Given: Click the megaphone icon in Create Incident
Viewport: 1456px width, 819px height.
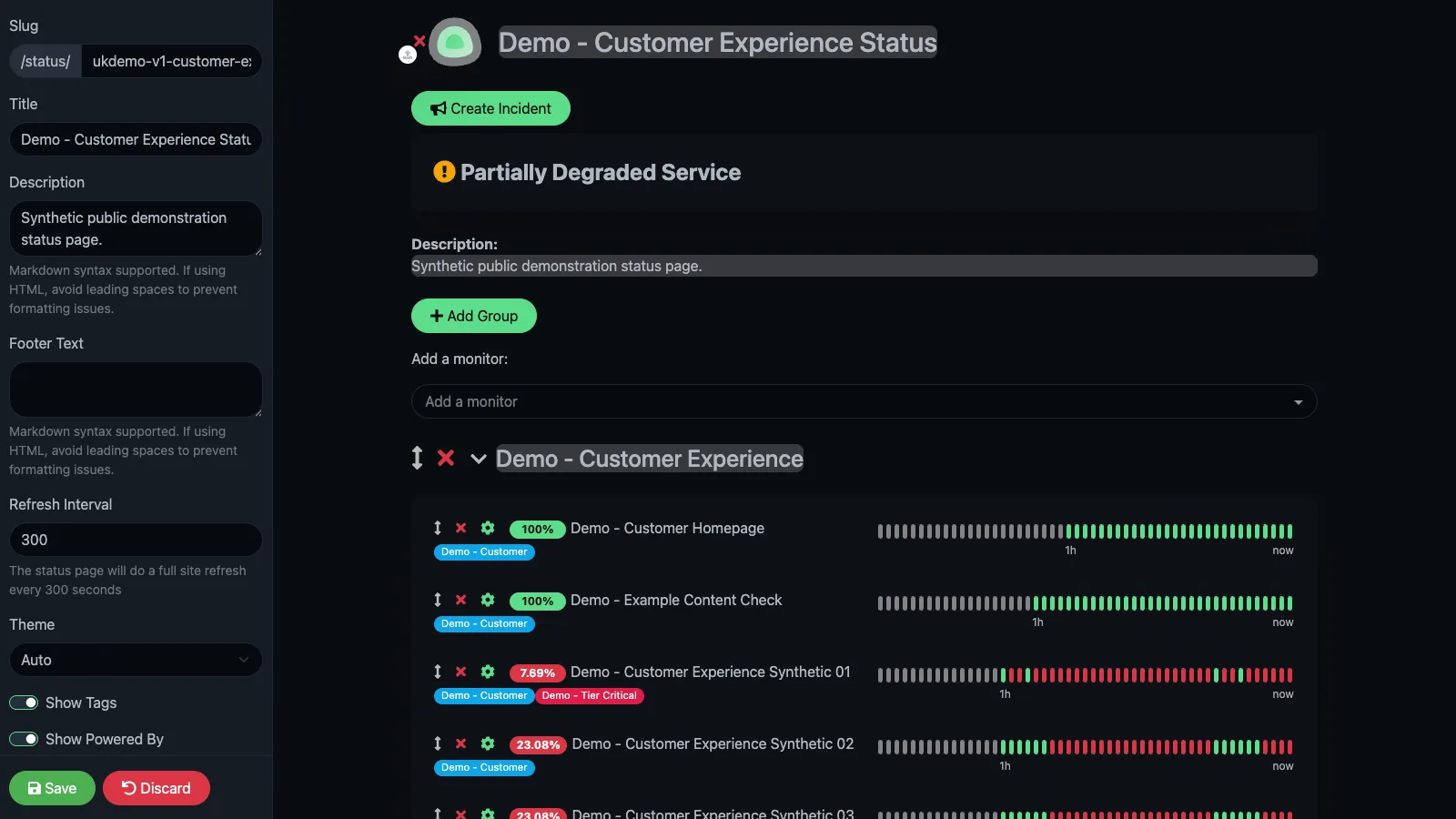Looking at the screenshot, I should click(439, 108).
